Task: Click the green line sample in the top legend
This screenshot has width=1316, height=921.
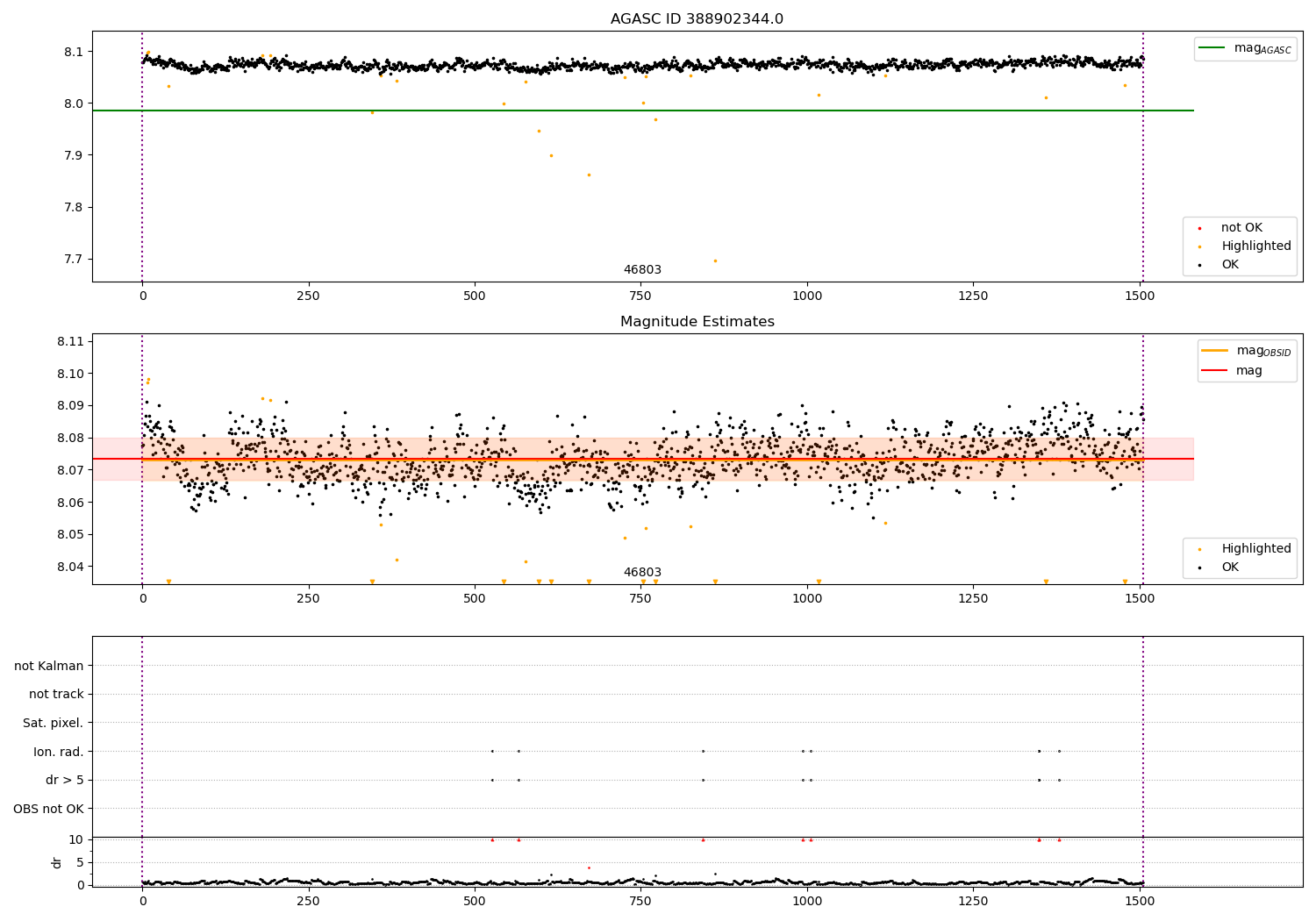Action: [1212, 48]
